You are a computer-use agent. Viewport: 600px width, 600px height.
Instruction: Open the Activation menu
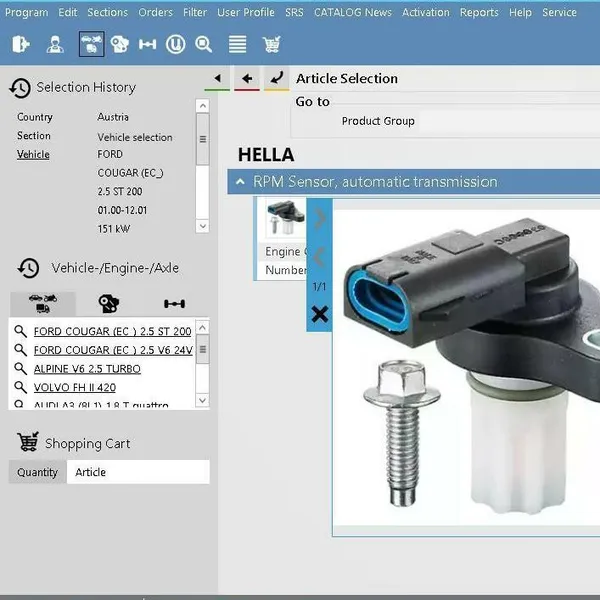(x=426, y=13)
